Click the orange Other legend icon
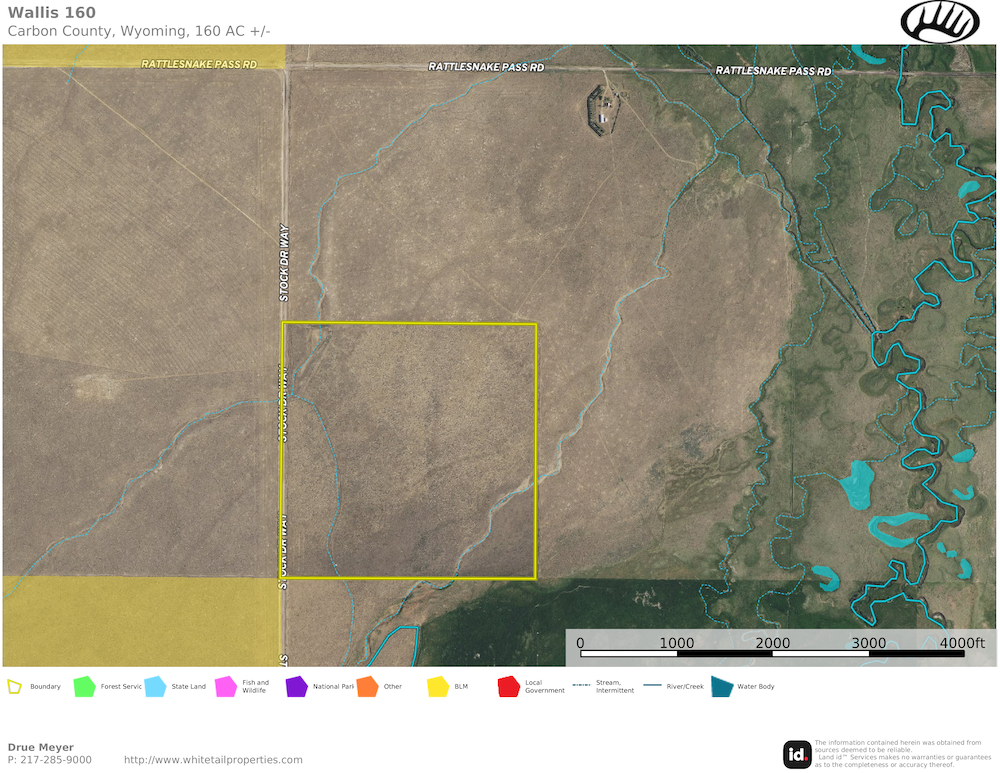This screenshot has width=1000, height=773. point(366,687)
